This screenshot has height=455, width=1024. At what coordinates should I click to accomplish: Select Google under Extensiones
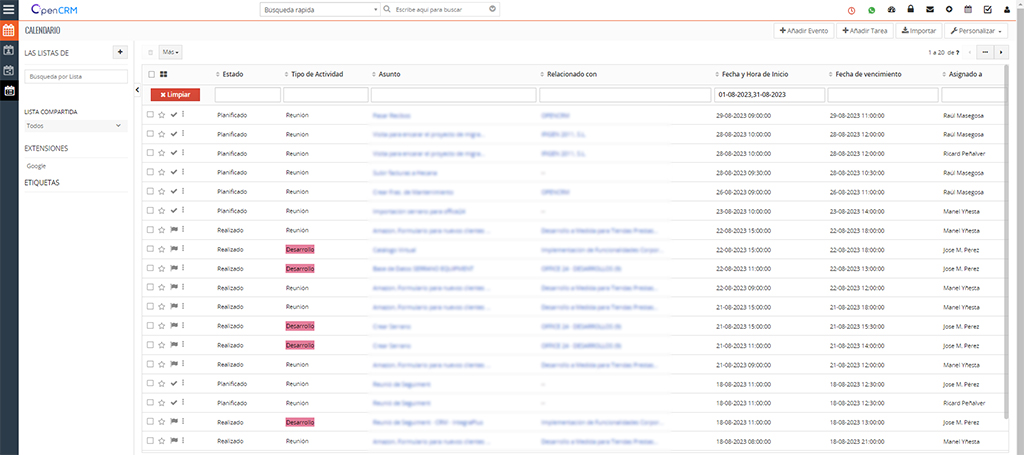[x=37, y=166]
